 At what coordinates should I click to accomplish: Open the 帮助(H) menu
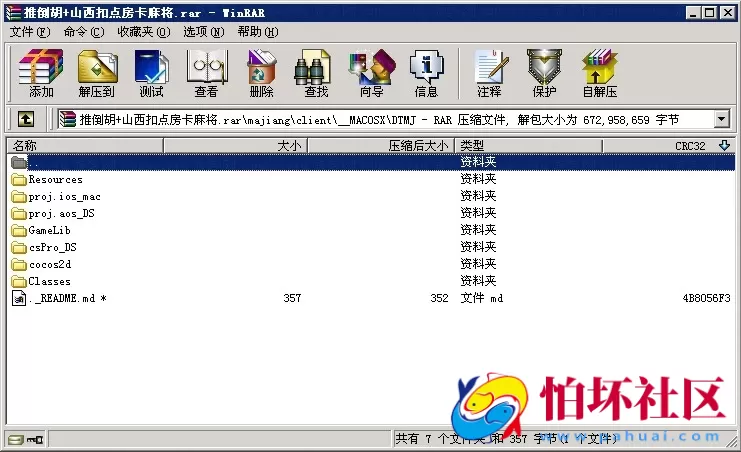(258, 32)
